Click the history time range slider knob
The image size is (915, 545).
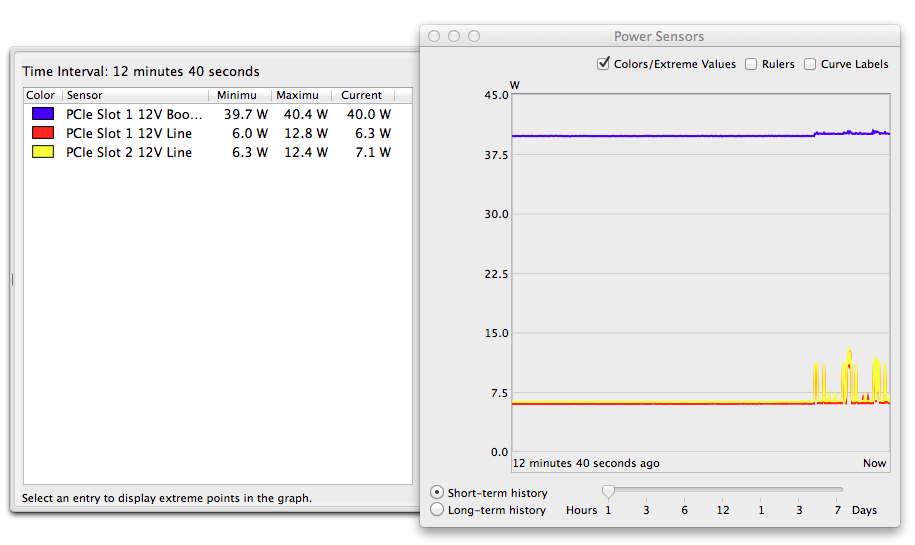608,492
